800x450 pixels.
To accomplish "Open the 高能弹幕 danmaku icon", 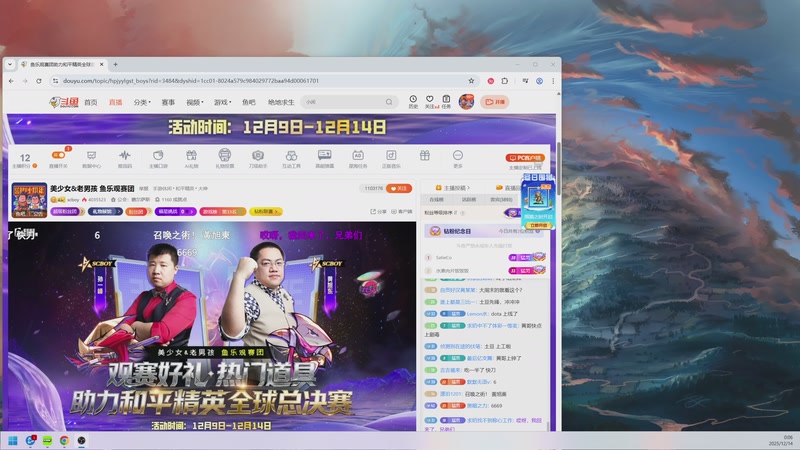I will [x=324, y=155].
